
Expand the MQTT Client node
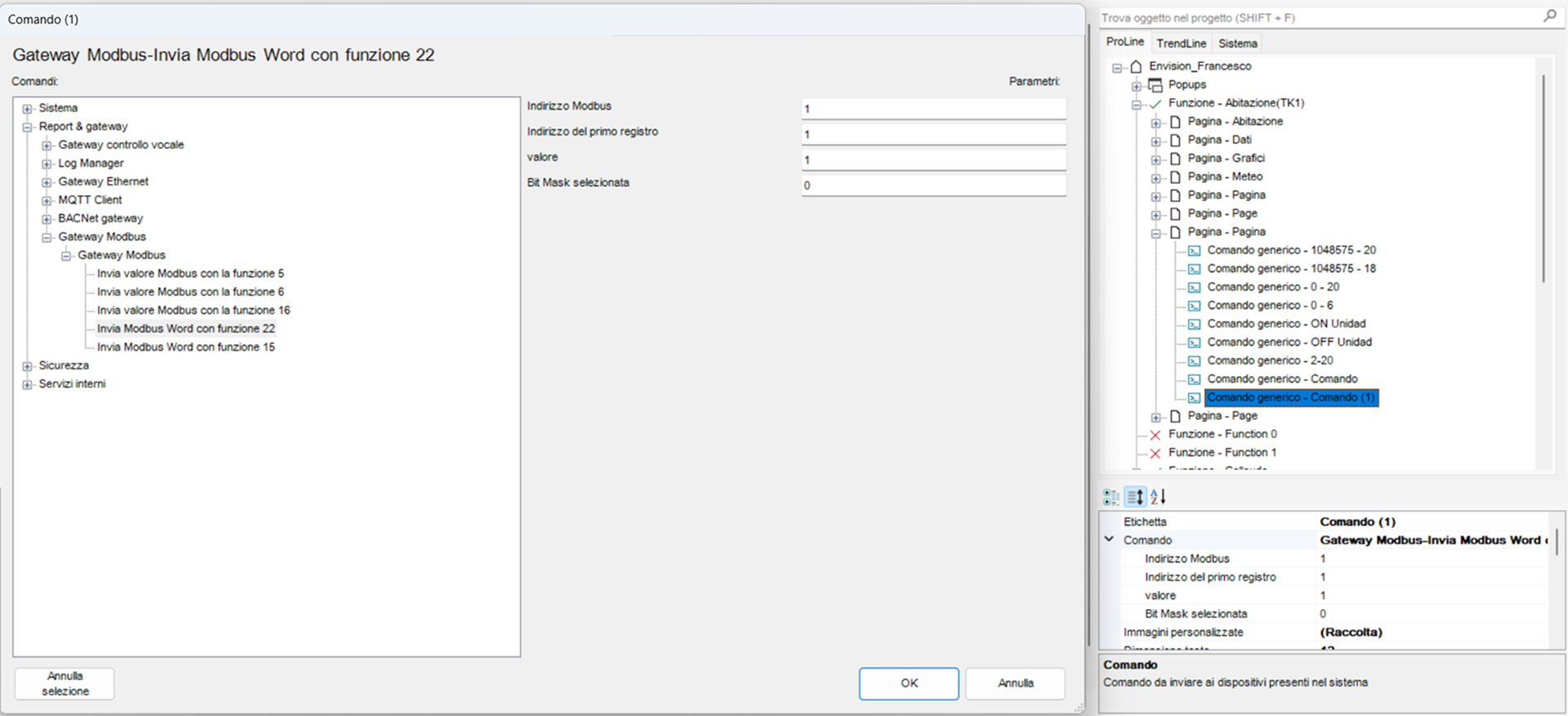(x=47, y=201)
